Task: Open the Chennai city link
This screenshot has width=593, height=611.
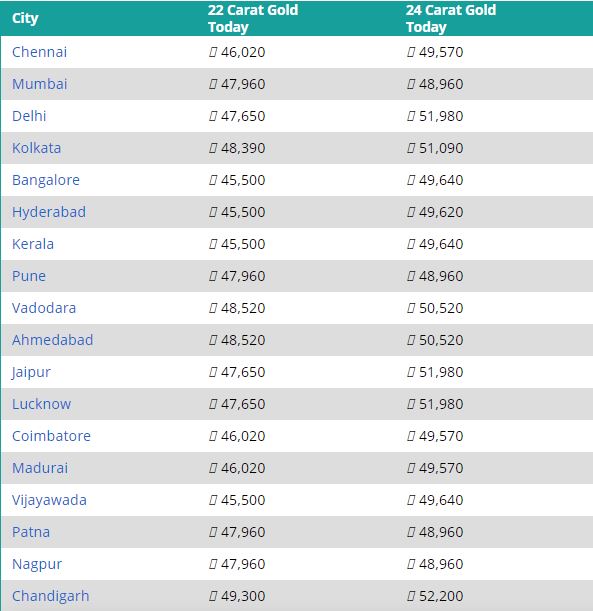Action: pyautogui.click(x=39, y=52)
